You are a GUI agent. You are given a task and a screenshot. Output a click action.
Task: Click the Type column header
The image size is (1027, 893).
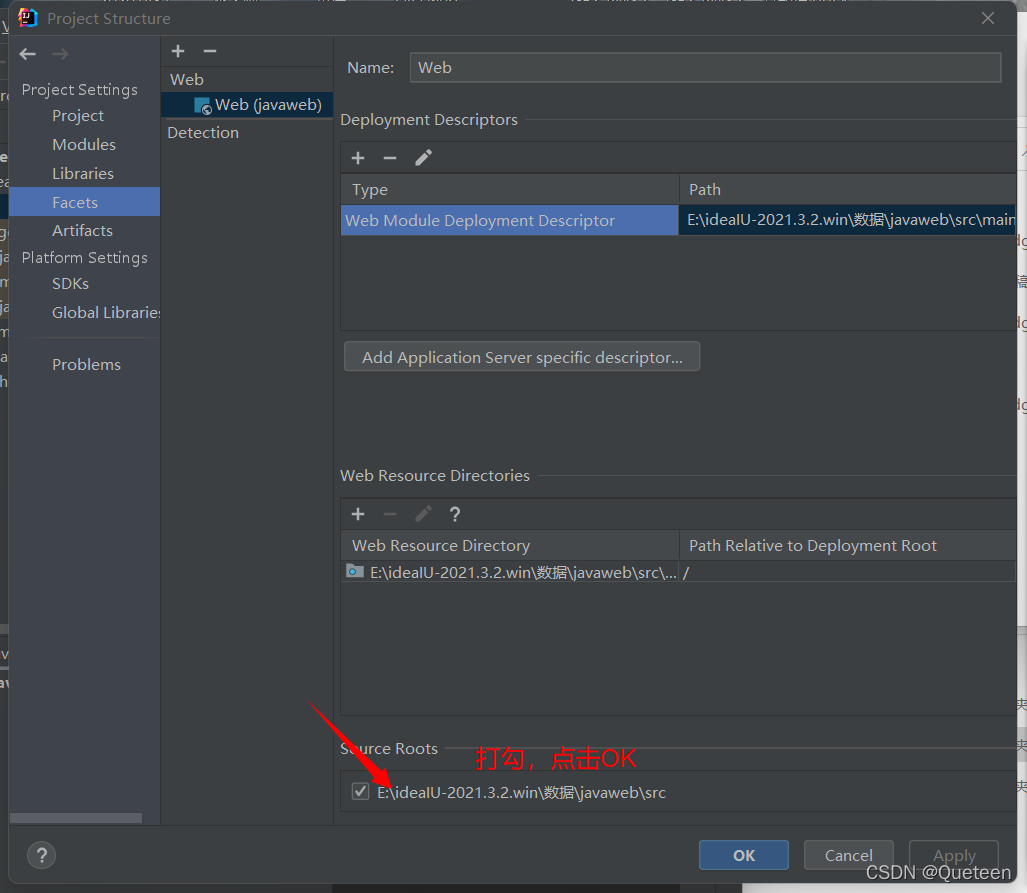point(510,189)
